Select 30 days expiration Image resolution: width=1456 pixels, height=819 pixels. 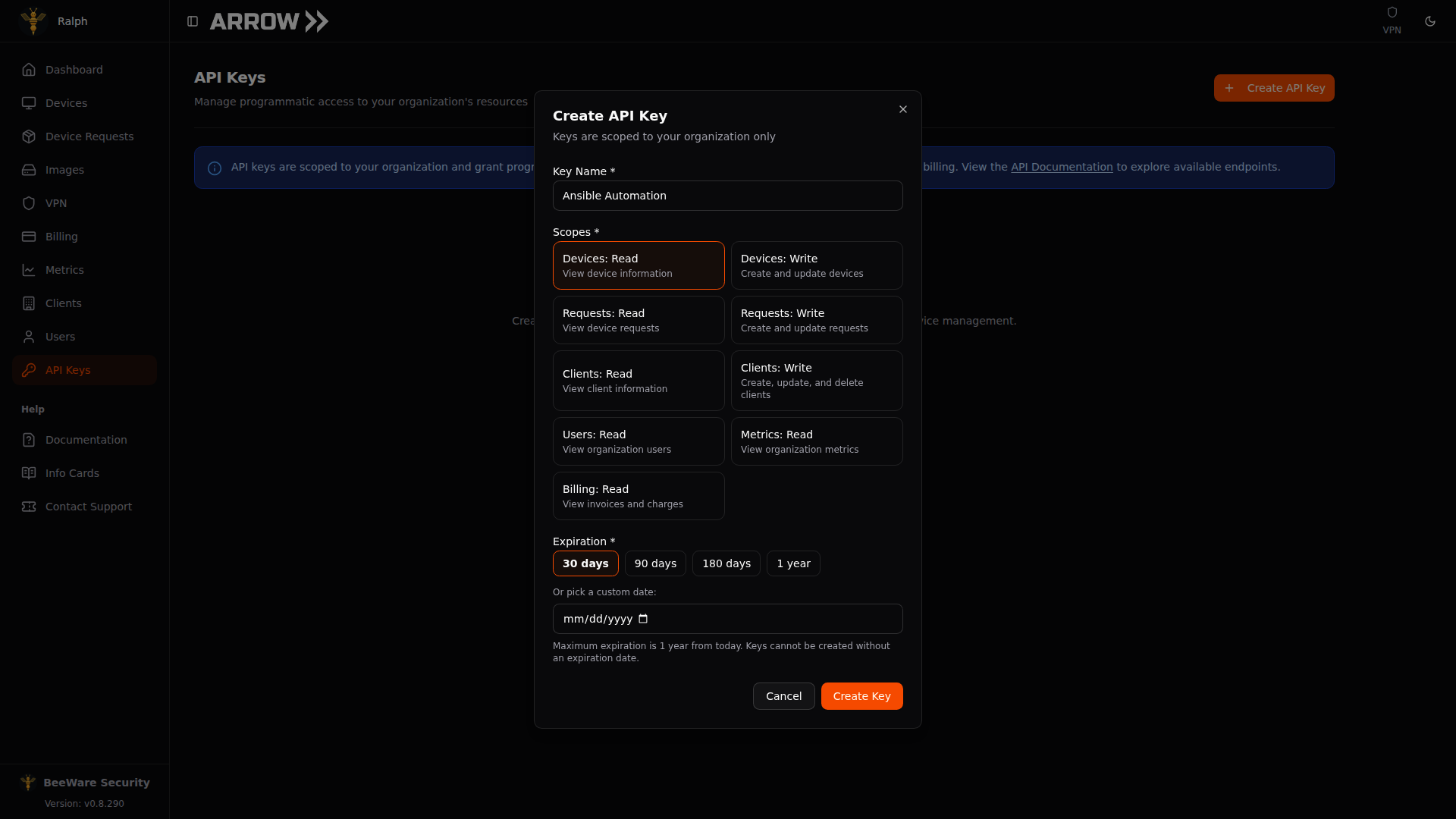point(585,563)
